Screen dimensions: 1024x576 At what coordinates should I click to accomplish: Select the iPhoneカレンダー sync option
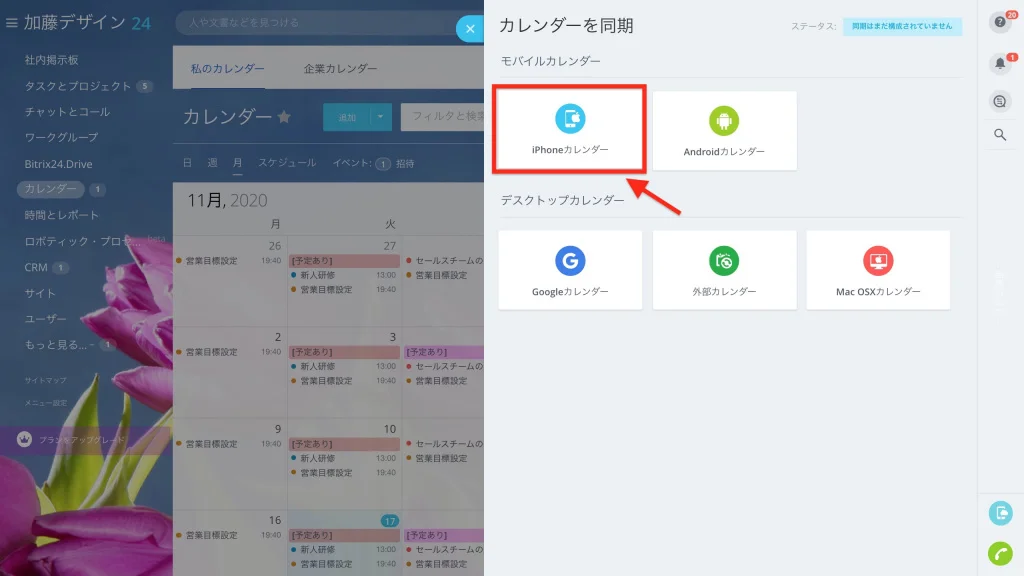coord(569,129)
